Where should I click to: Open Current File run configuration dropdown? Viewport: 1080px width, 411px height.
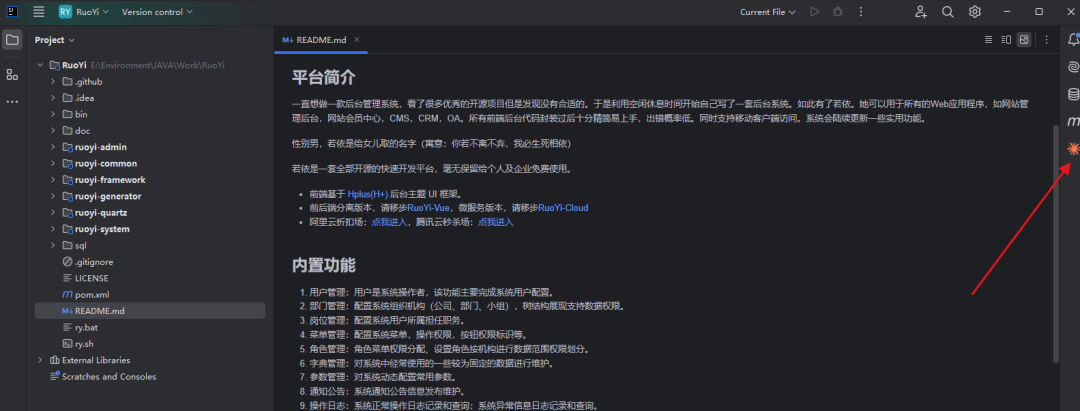click(x=767, y=12)
